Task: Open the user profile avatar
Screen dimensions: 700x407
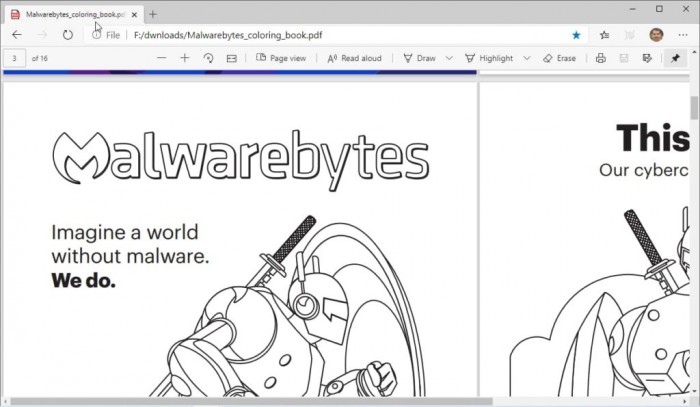Action: click(656, 35)
